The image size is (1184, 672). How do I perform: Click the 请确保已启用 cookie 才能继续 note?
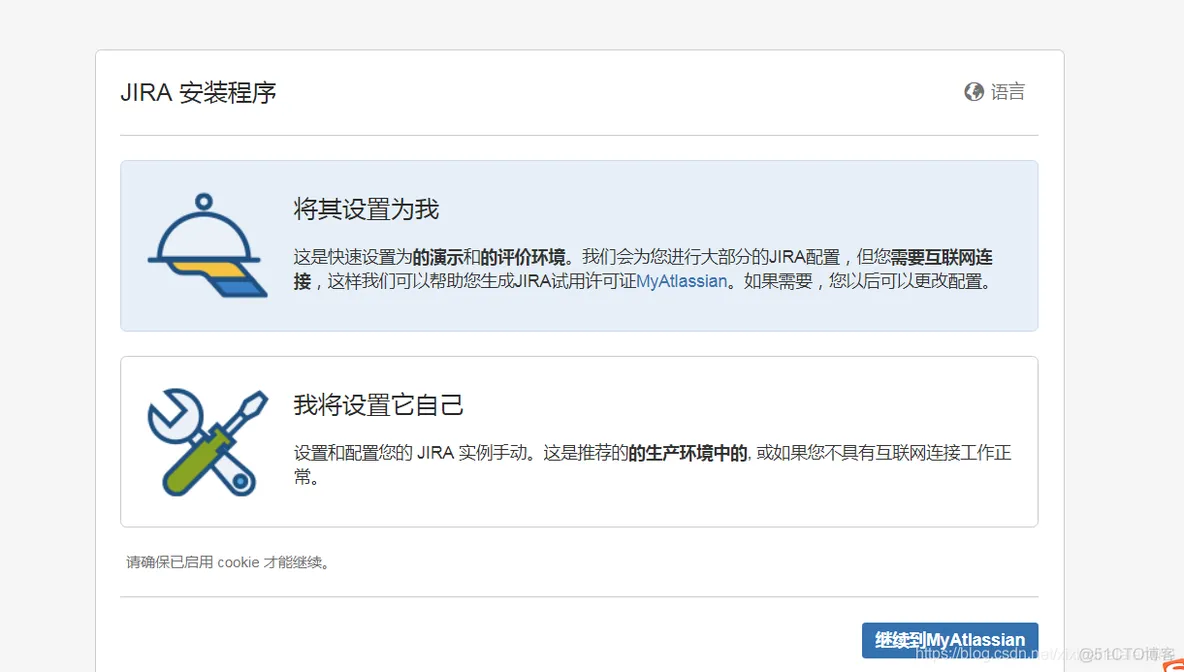point(228,563)
